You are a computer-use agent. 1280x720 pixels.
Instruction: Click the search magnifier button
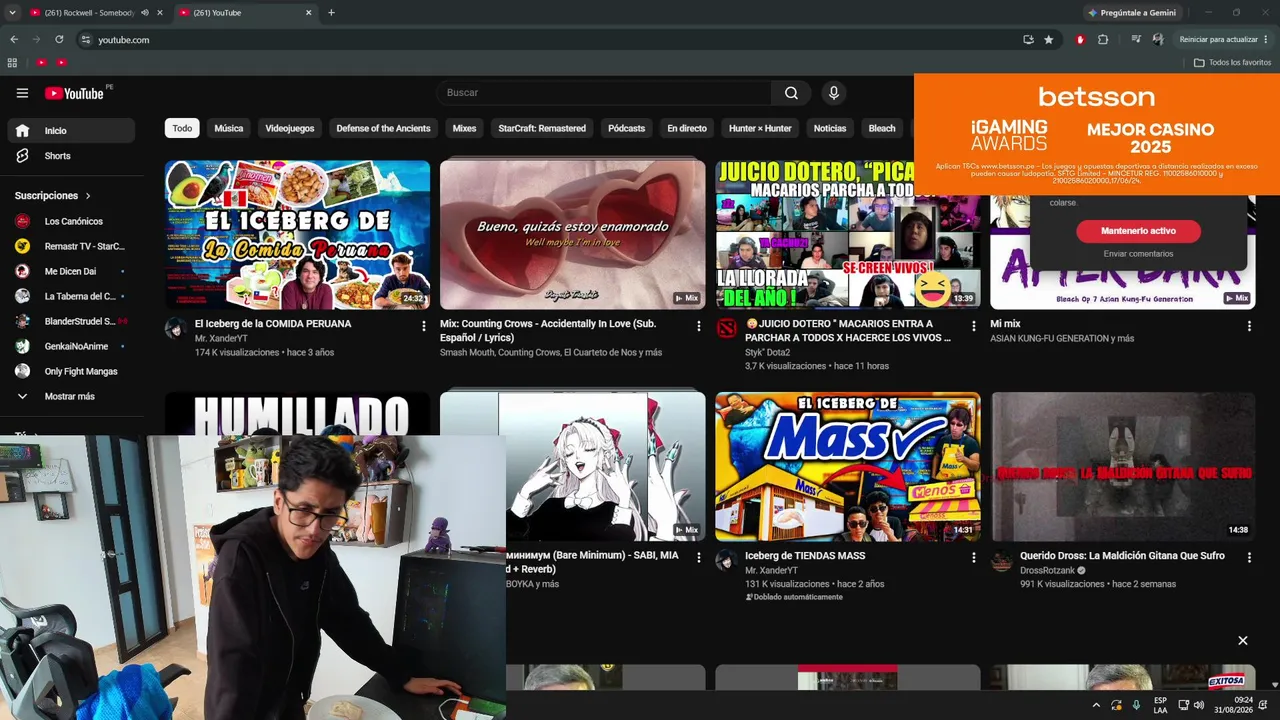[791, 93]
